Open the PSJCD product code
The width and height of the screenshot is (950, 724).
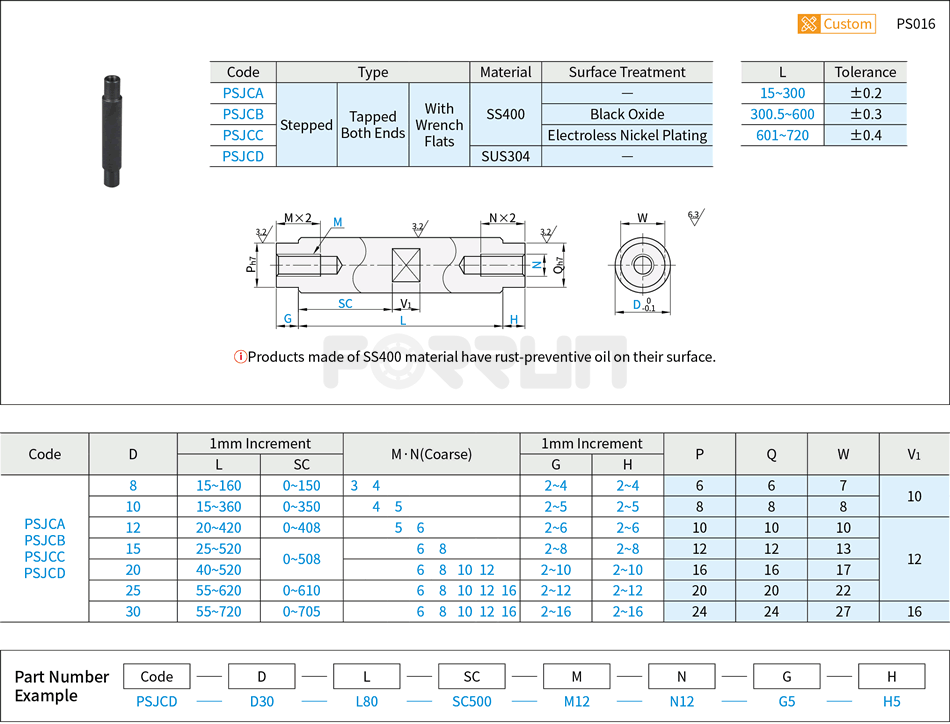coord(242,156)
